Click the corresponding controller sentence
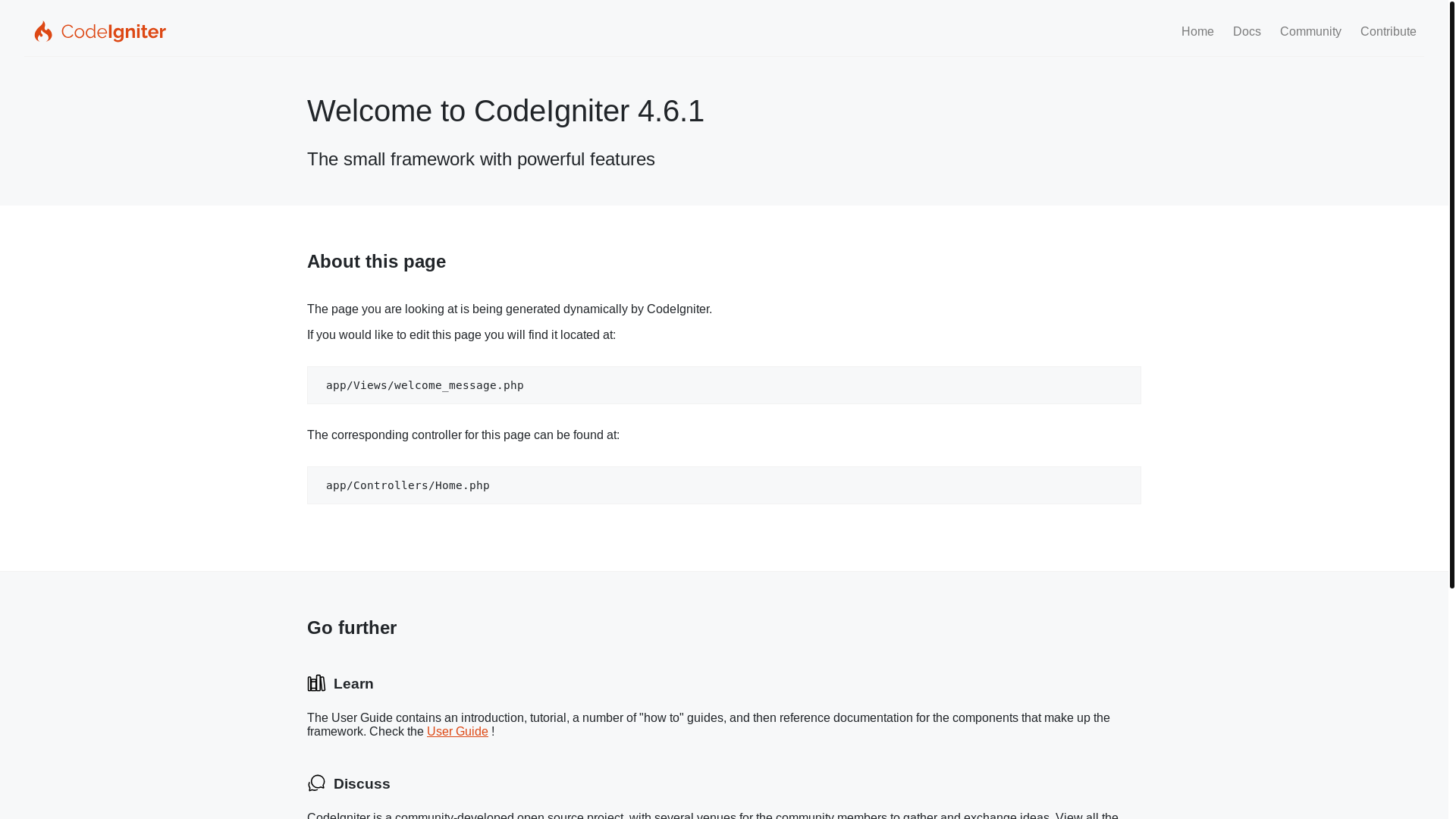 coord(463,435)
